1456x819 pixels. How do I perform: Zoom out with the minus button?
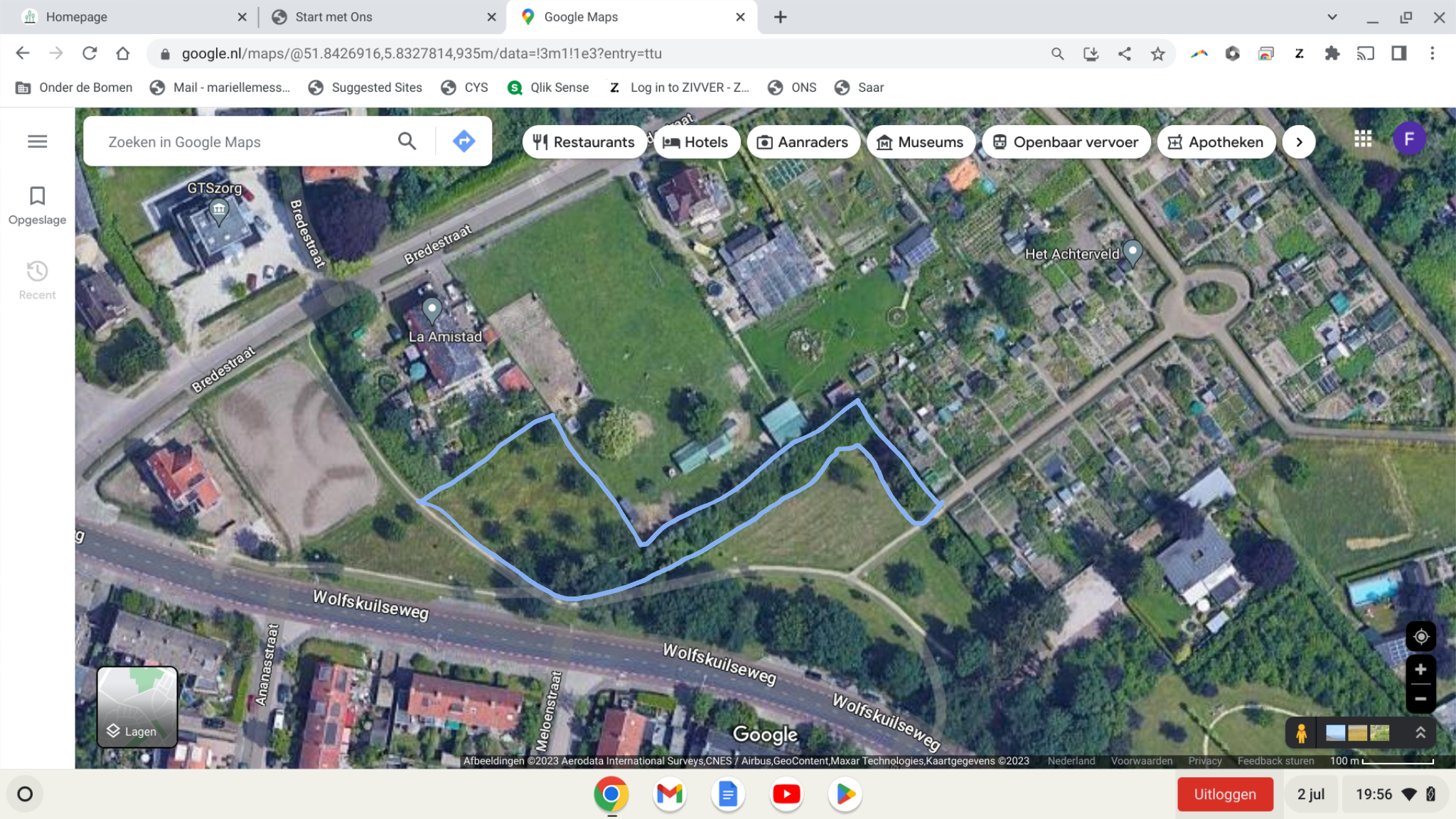point(1420,699)
